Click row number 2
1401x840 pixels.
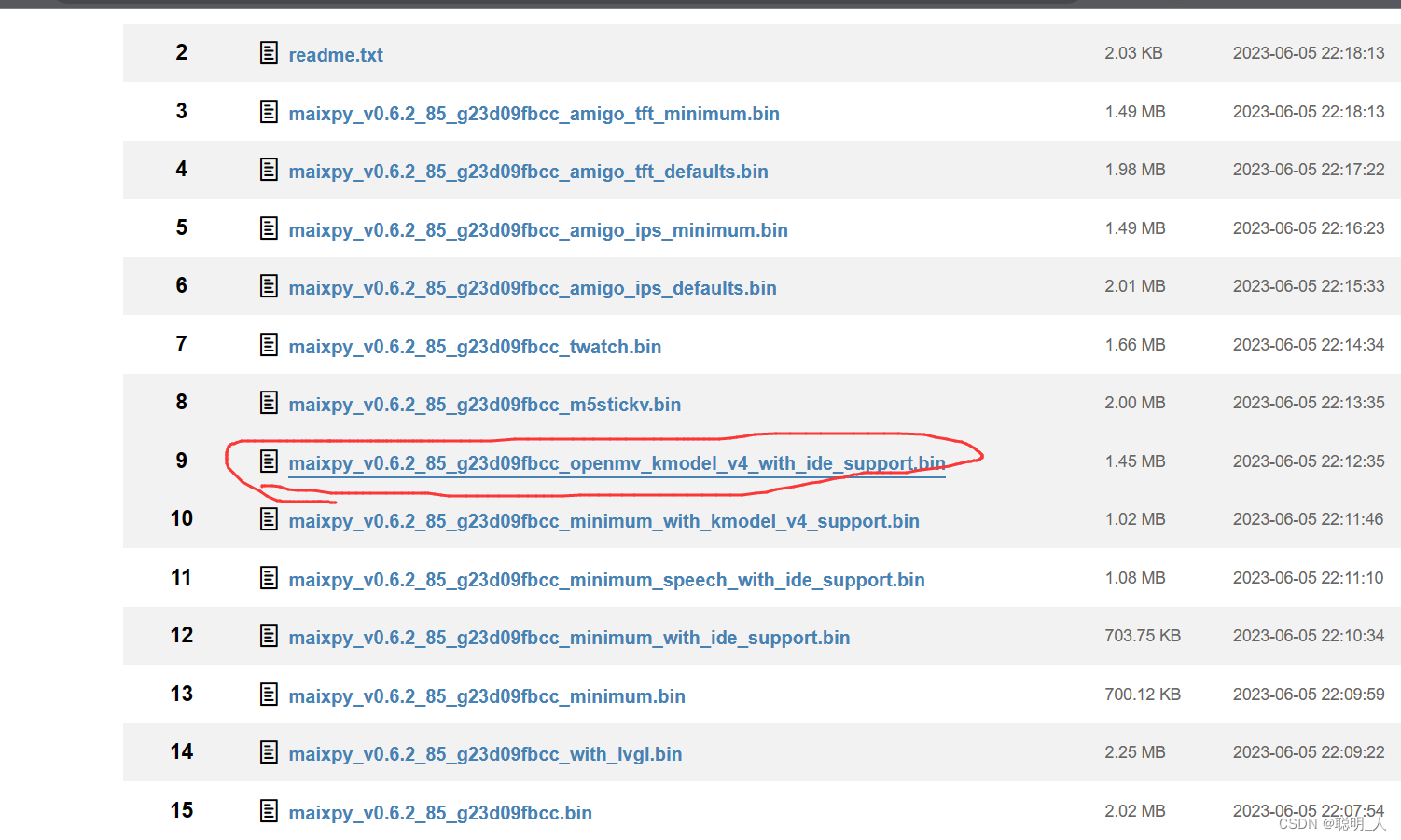pyautogui.click(x=182, y=52)
